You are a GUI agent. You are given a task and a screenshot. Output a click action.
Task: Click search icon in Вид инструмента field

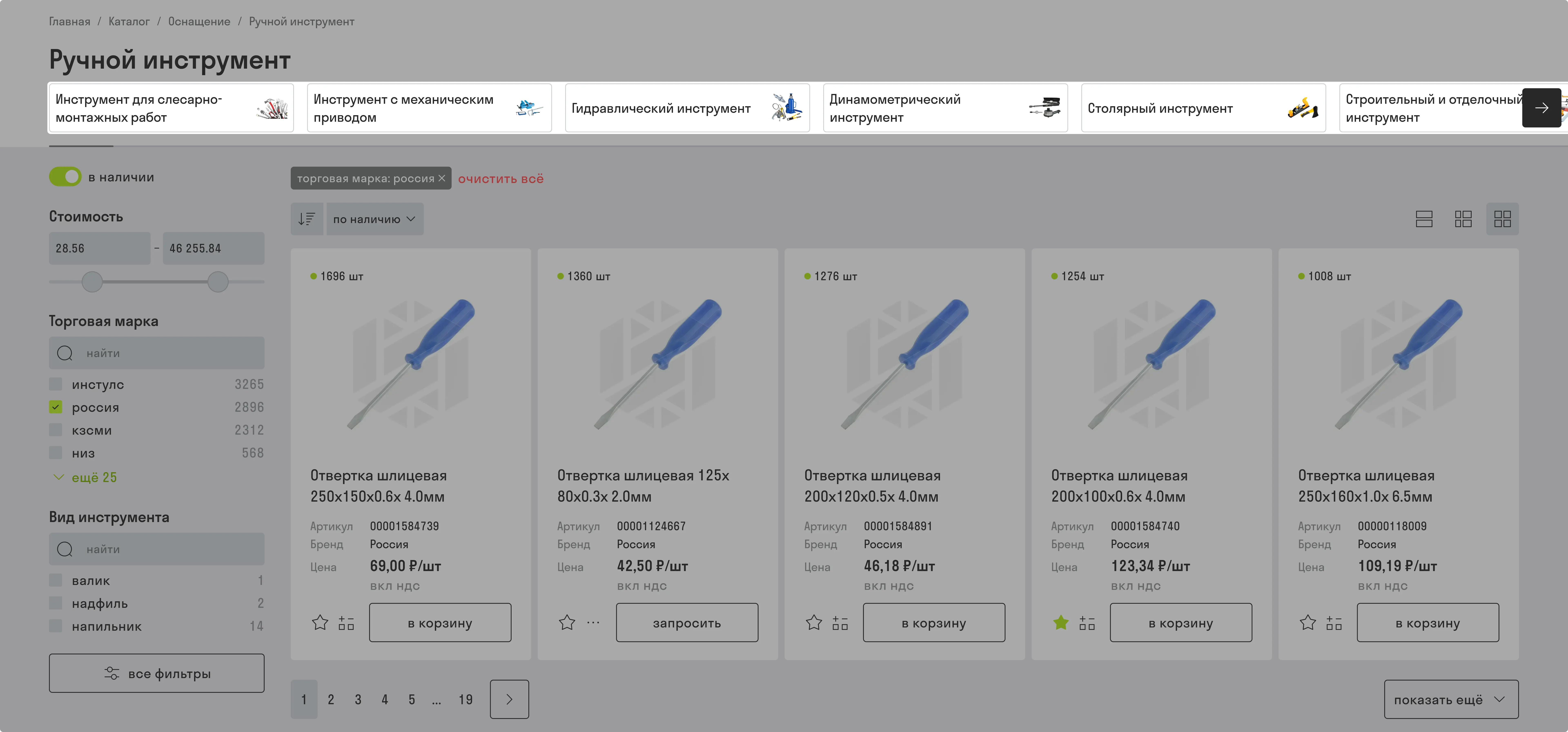pos(65,549)
